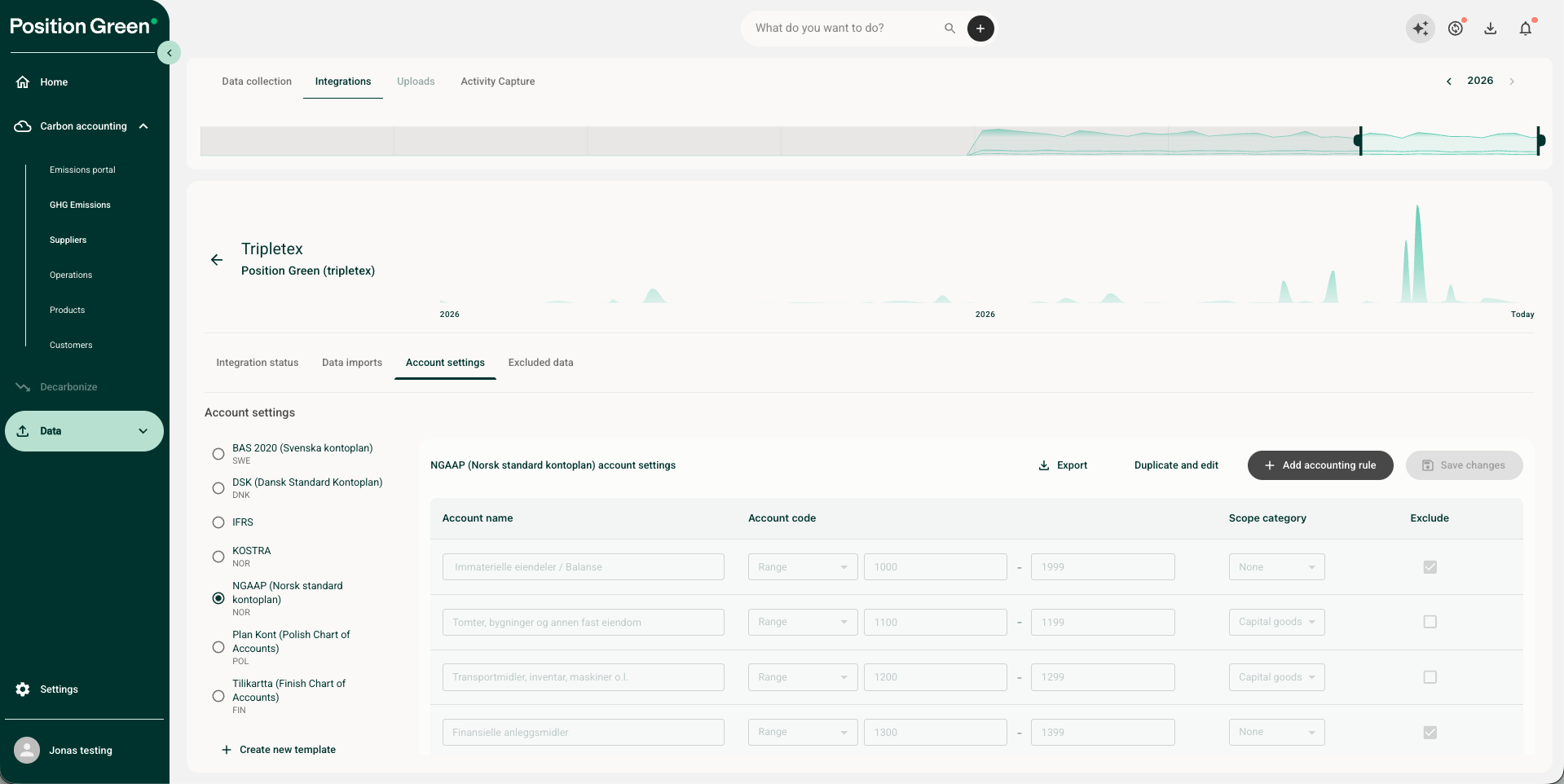Open Range dropdown for Immaterielle eiendeler row
This screenshot has height=784, width=1564.
pyautogui.click(x=803, y=567)
